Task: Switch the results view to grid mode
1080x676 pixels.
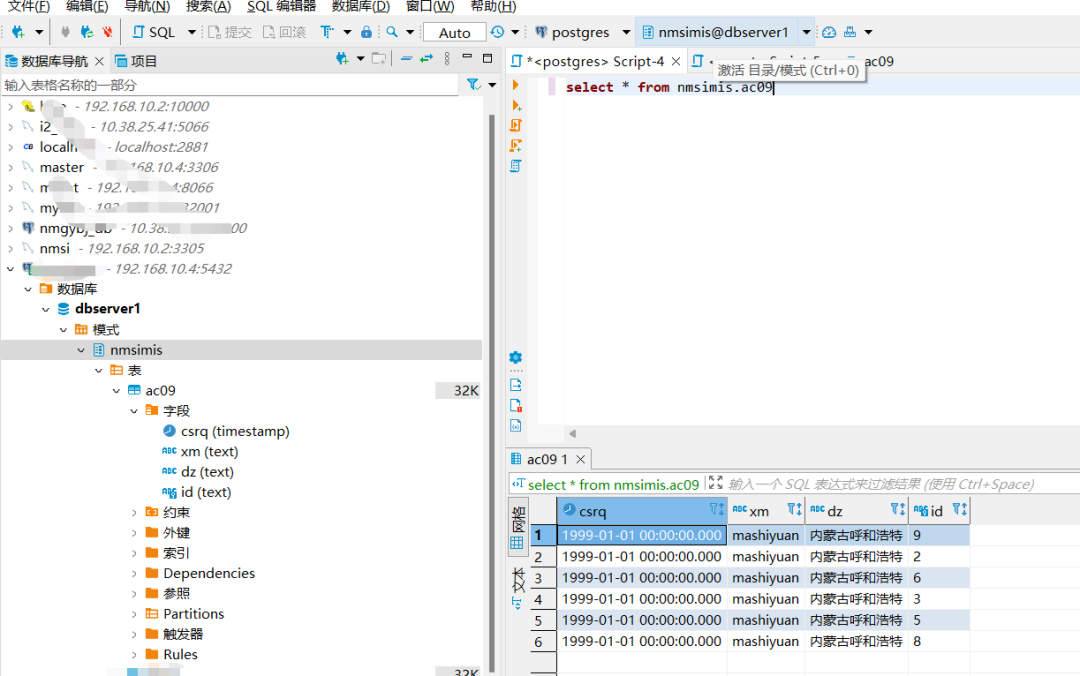Action: [519, 529]
